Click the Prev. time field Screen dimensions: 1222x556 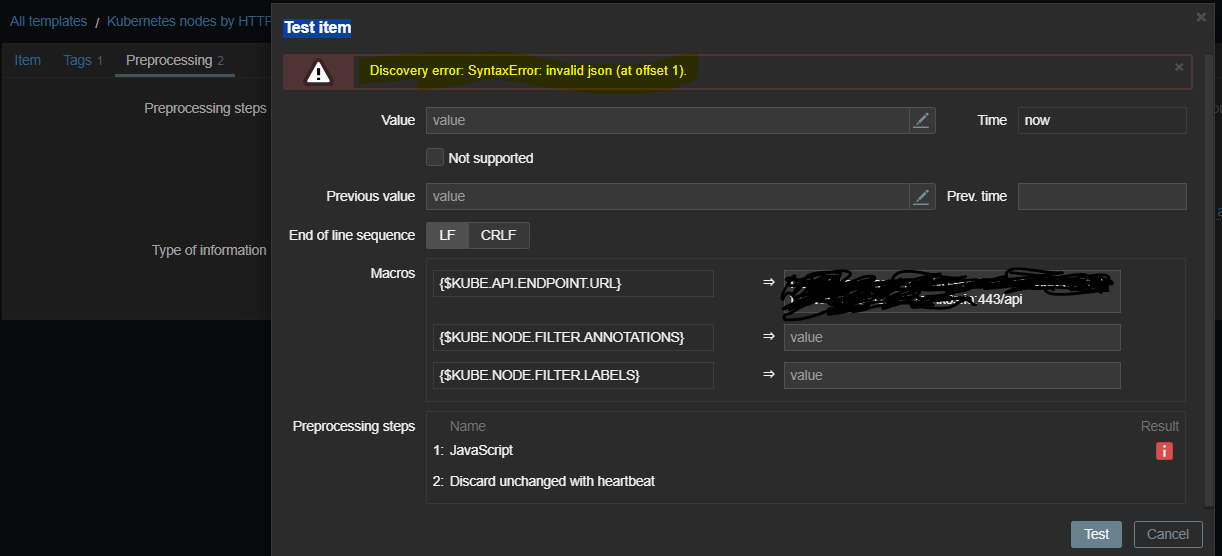click(x=1102, y=196)
